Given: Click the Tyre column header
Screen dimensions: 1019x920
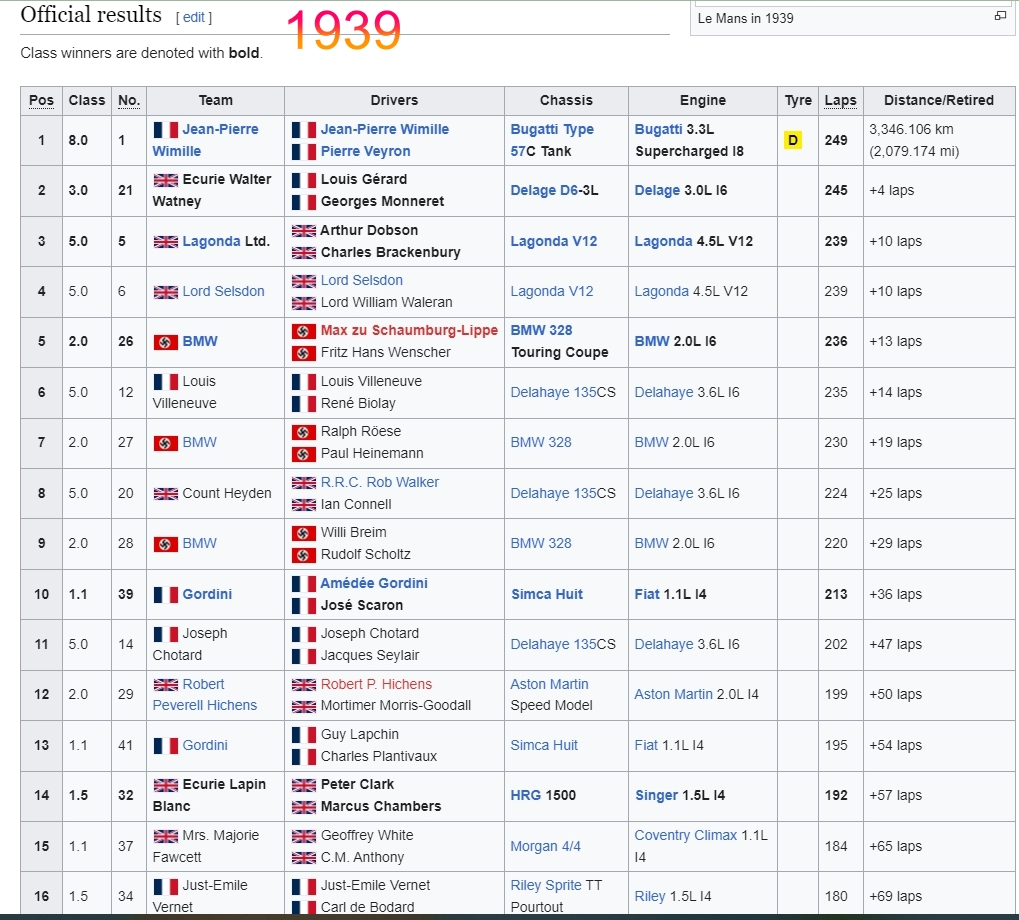Looking at the screenshot, I should [x=798, y=101].
